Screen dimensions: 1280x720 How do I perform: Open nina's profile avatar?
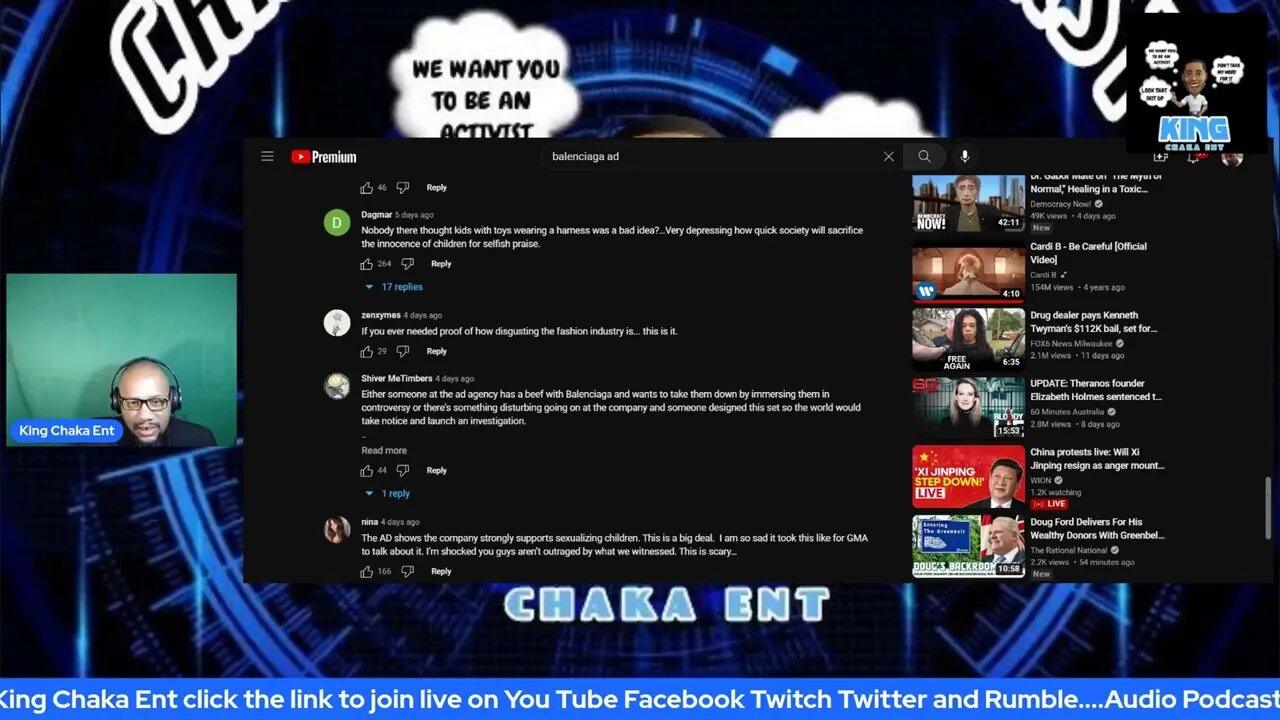(337, 529)
